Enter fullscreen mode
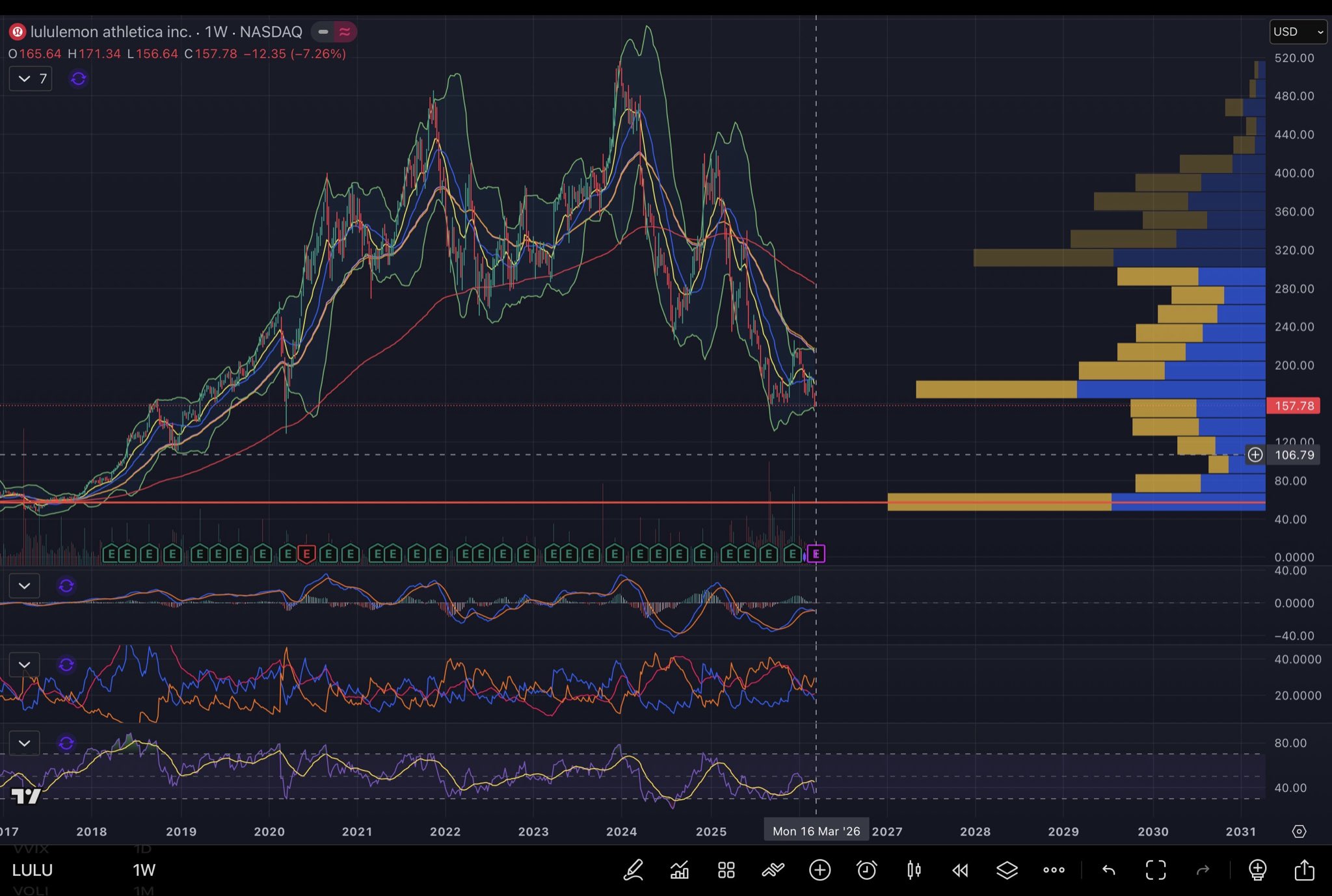 tap(1156, 870)
